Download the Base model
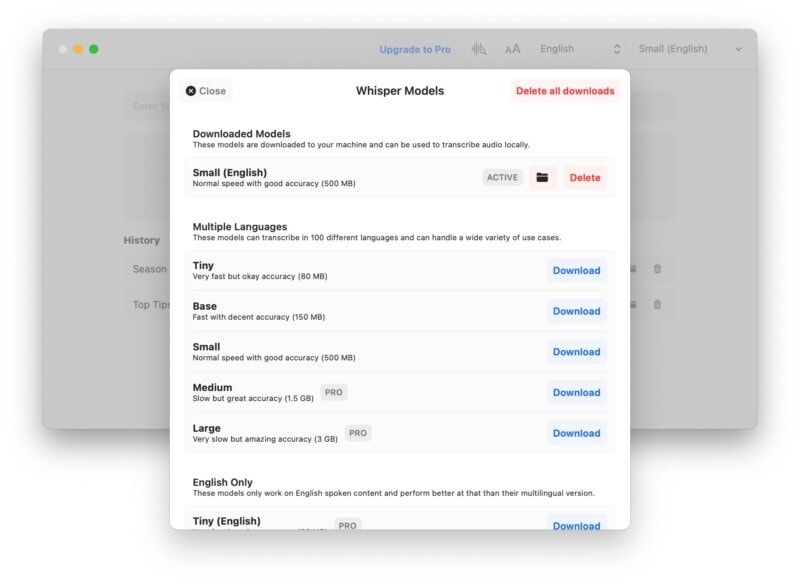Screen dimensions: 800x586 click(x=576, y=311)
